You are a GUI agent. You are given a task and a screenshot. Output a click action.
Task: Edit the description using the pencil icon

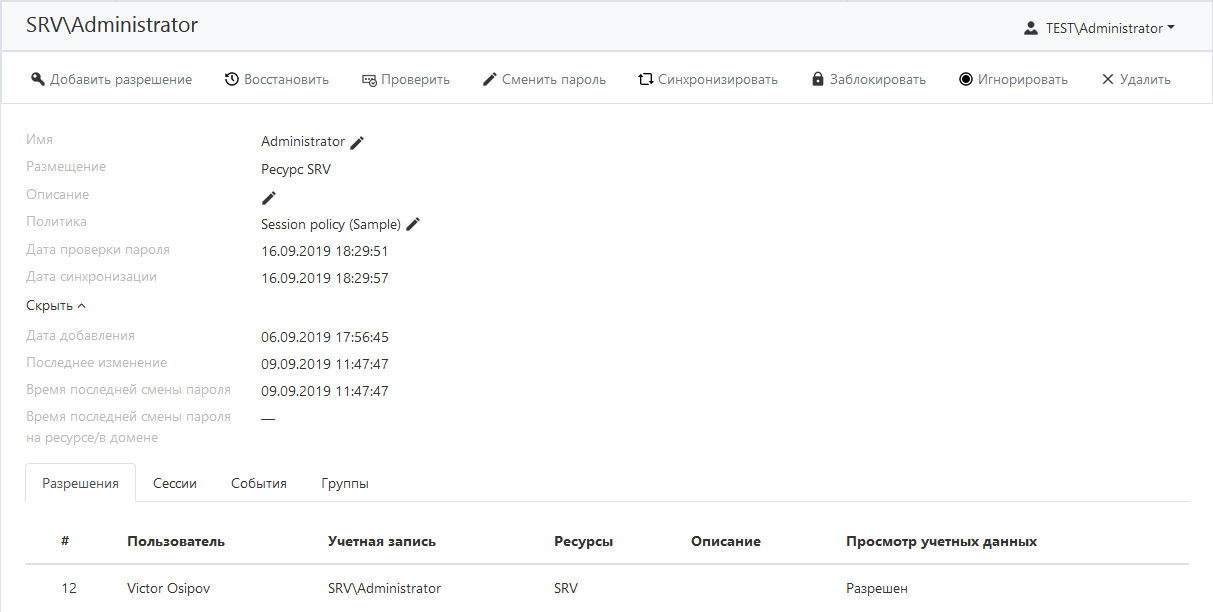coord(268,197)
